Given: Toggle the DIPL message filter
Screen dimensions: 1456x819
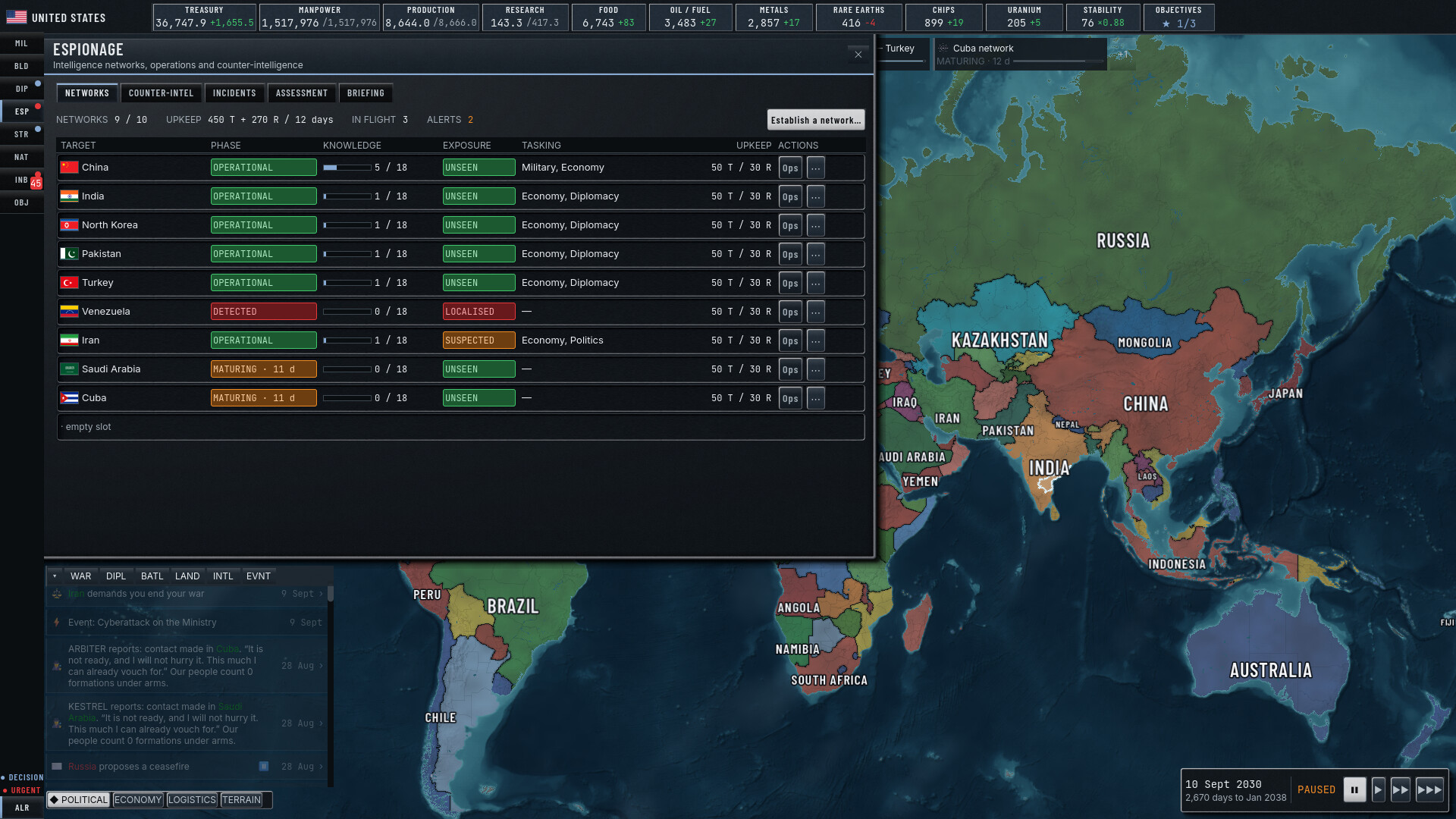Looking at the screenshot, I should (x=116, y=576).
